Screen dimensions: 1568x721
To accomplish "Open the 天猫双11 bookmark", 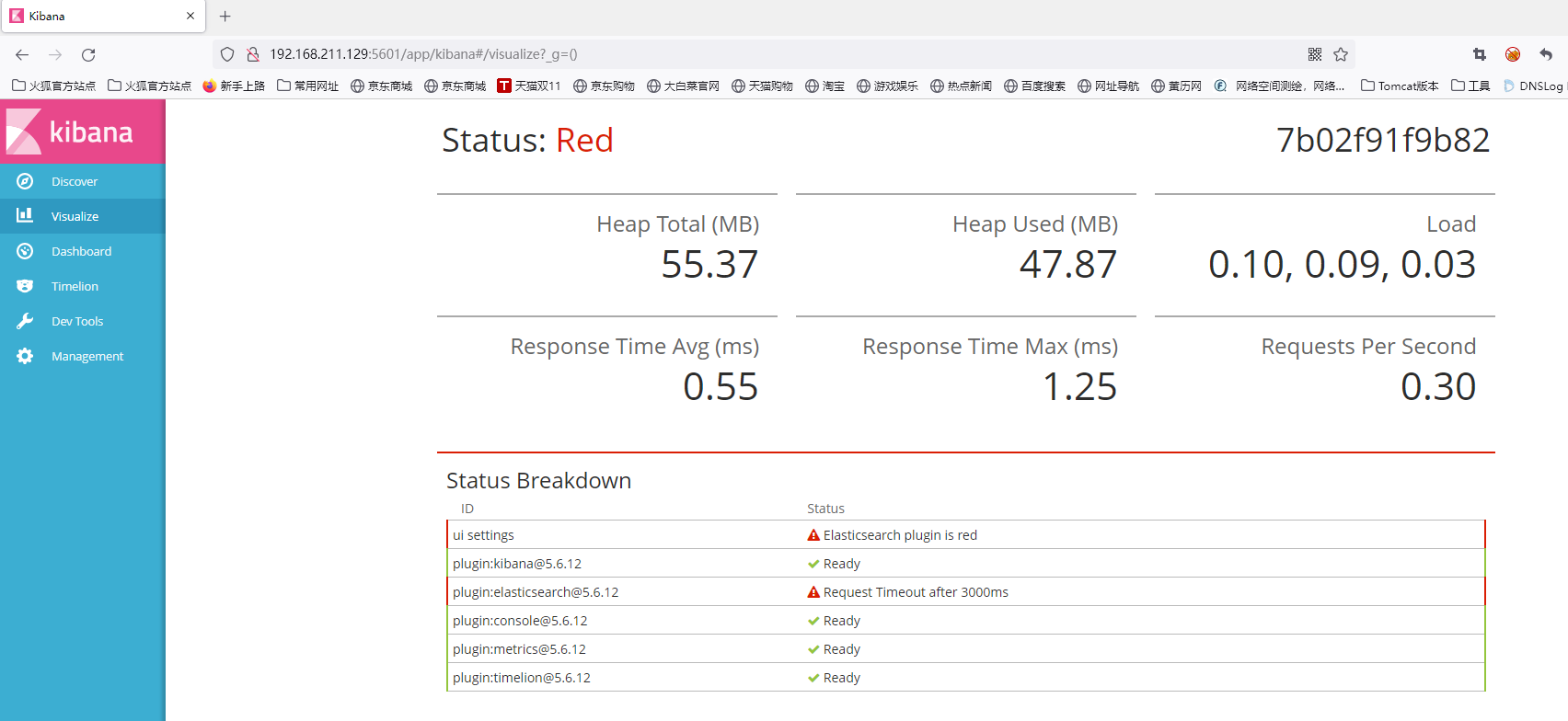I will (529, 86).
